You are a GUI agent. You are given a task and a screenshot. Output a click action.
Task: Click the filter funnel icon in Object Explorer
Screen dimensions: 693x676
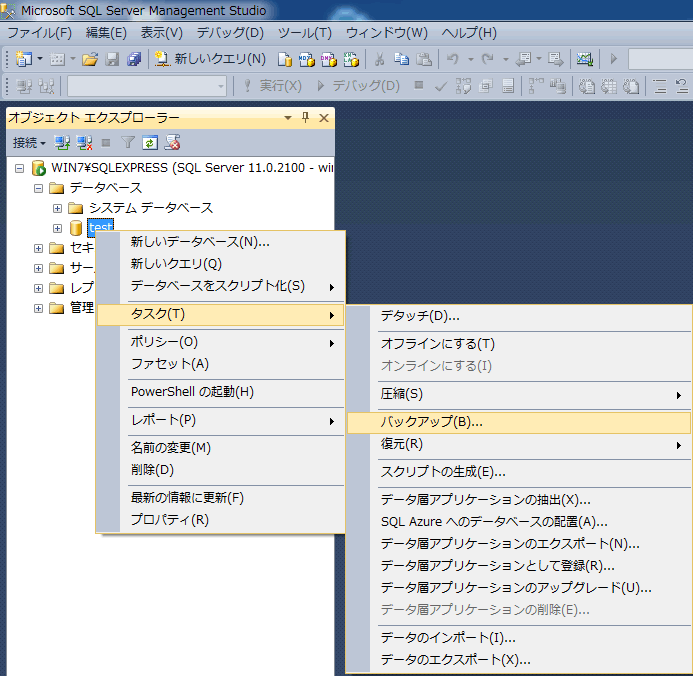tap(128, 143)
